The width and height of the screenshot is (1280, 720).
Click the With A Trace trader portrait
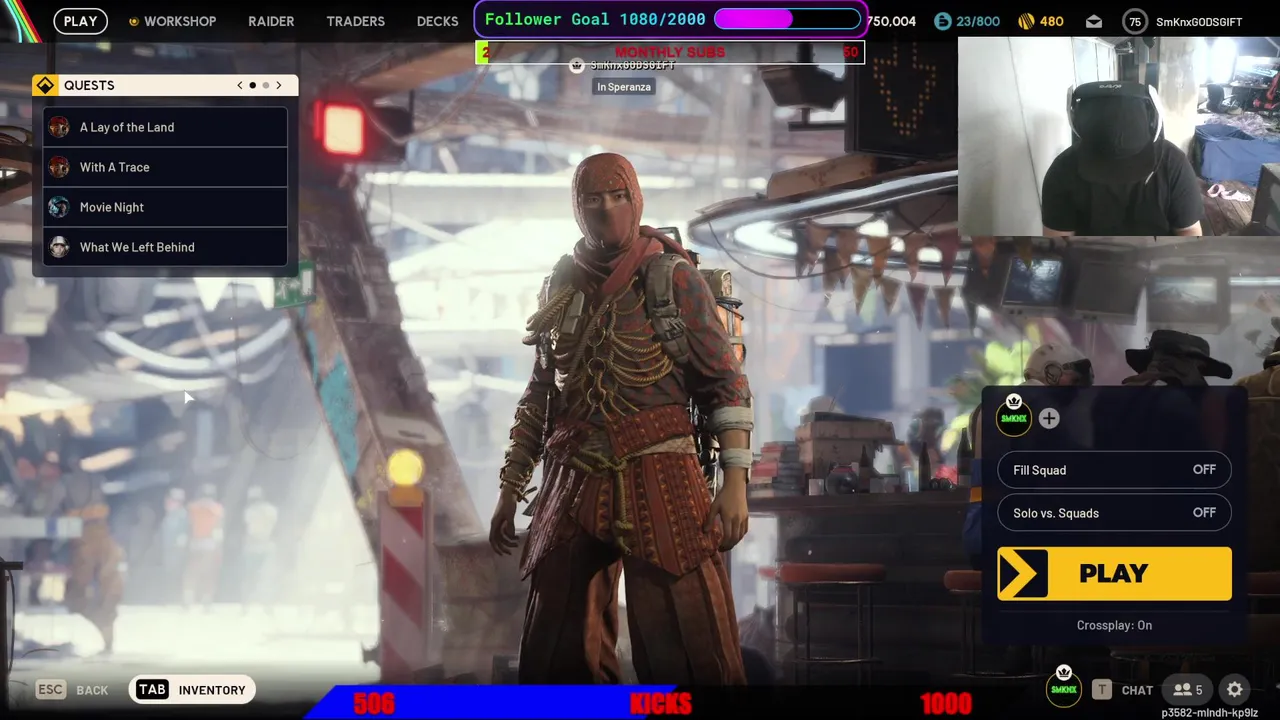click(x=59, y=167)
